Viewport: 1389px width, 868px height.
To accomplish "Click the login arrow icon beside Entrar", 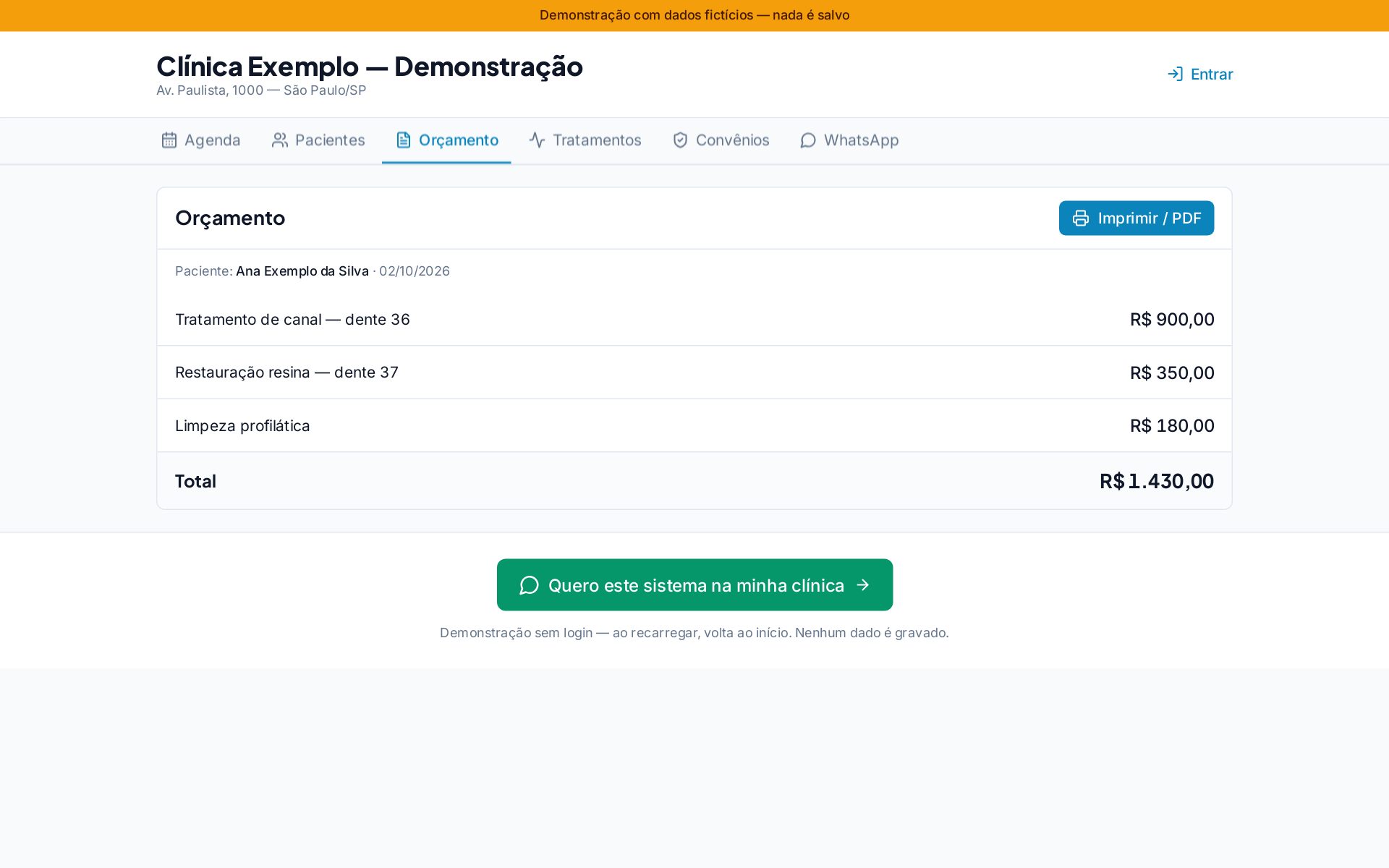I will tap(1176, 74).
